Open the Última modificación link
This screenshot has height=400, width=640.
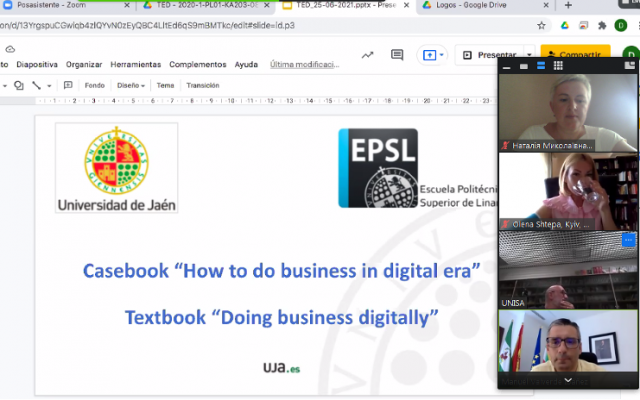(x=304, y=64)
